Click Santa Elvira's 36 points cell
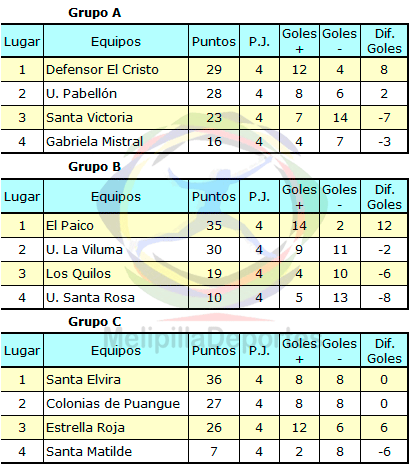This screenshot has height=464, width=409. [214, 380]
